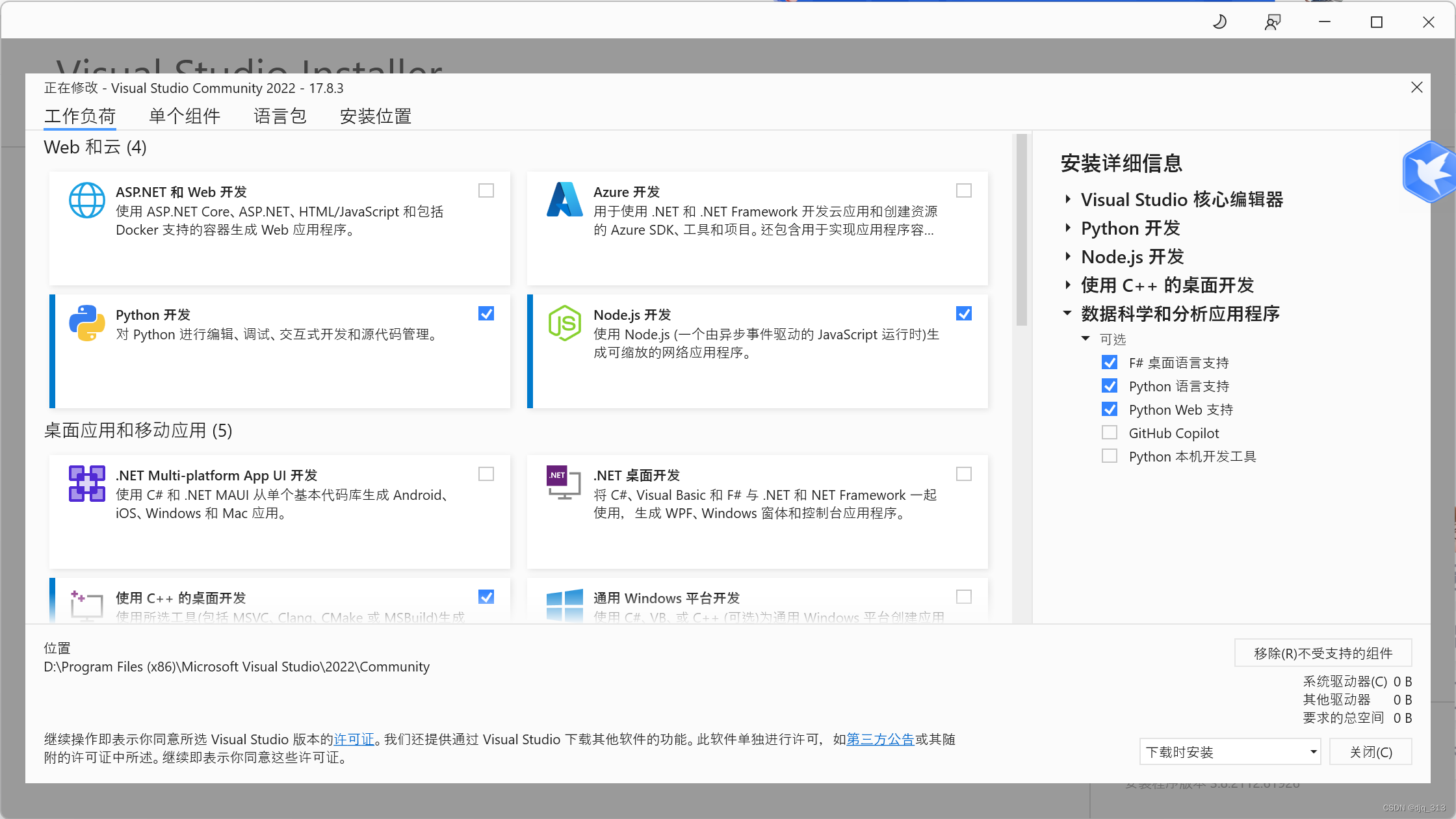Open the feedback person icon
Viewport: 1456px width, 819px height.
[1272, 22]
